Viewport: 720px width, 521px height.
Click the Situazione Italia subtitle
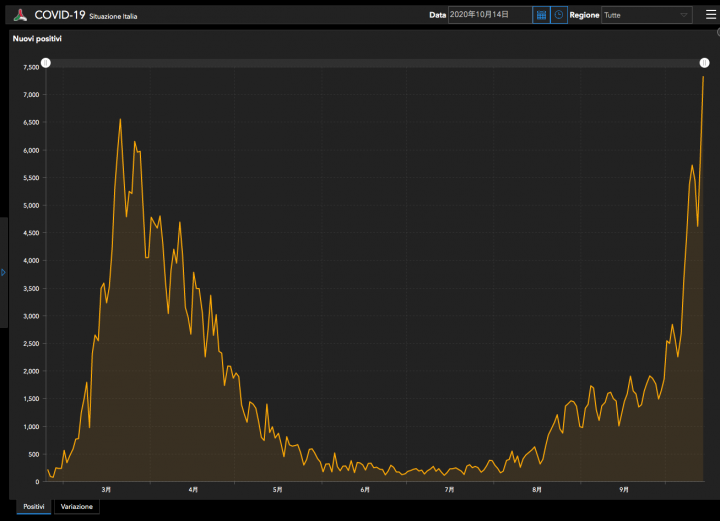tap(113, 17)
